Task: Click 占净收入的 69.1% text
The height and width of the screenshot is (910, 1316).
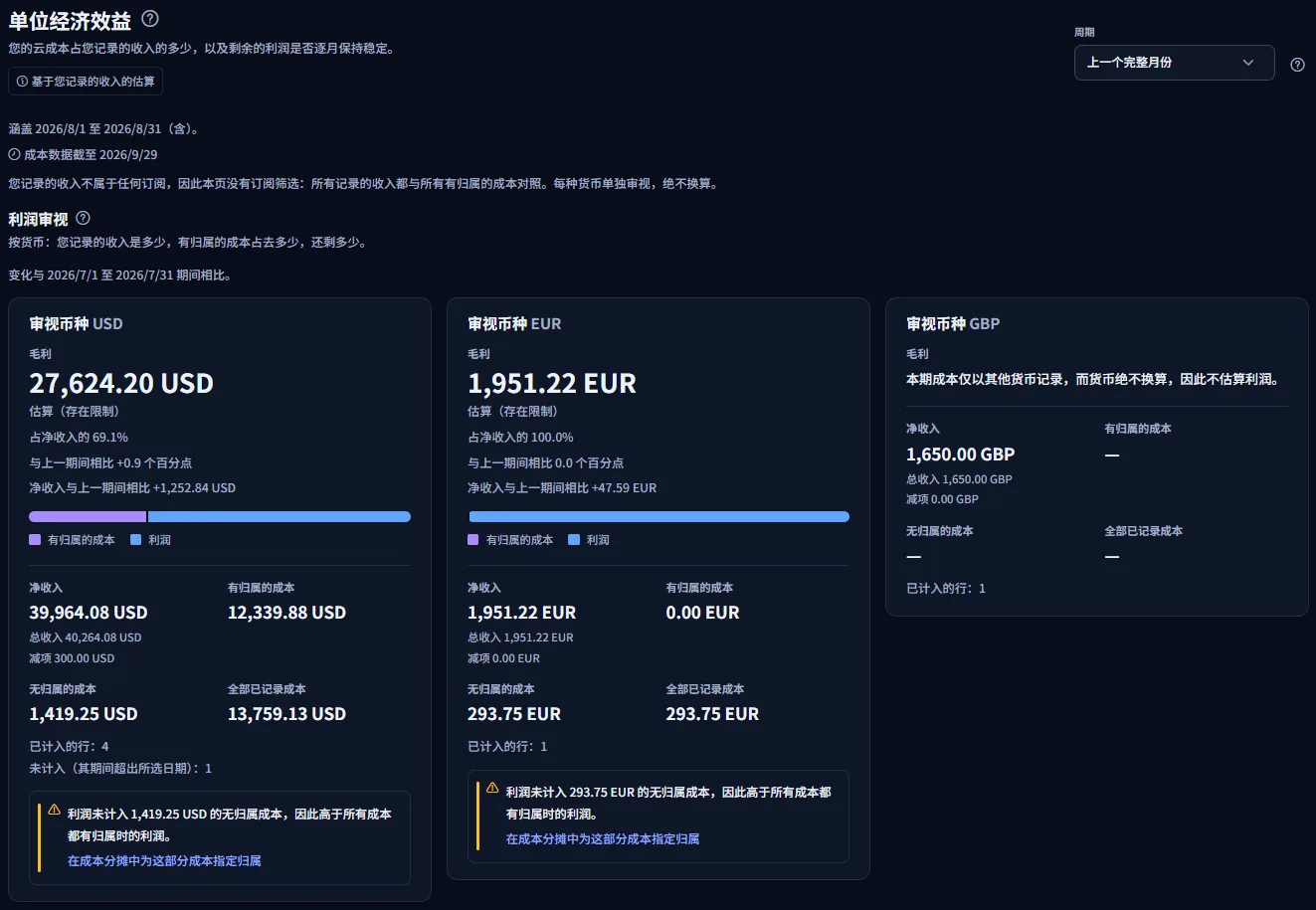Action: click(79, 438)
